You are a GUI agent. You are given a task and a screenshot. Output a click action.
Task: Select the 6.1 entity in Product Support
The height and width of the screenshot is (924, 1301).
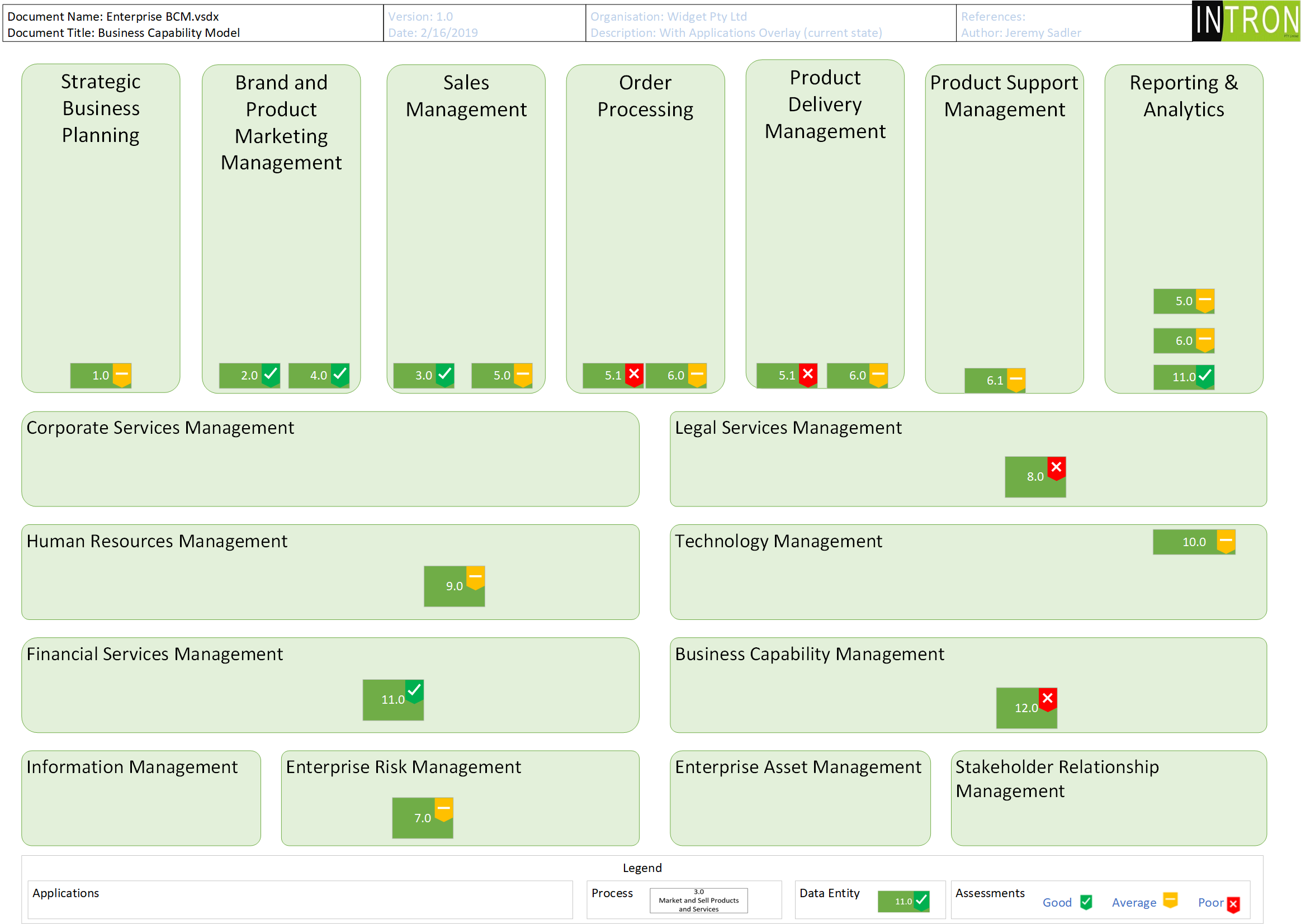pyautogui.click(x=994, y=381)
